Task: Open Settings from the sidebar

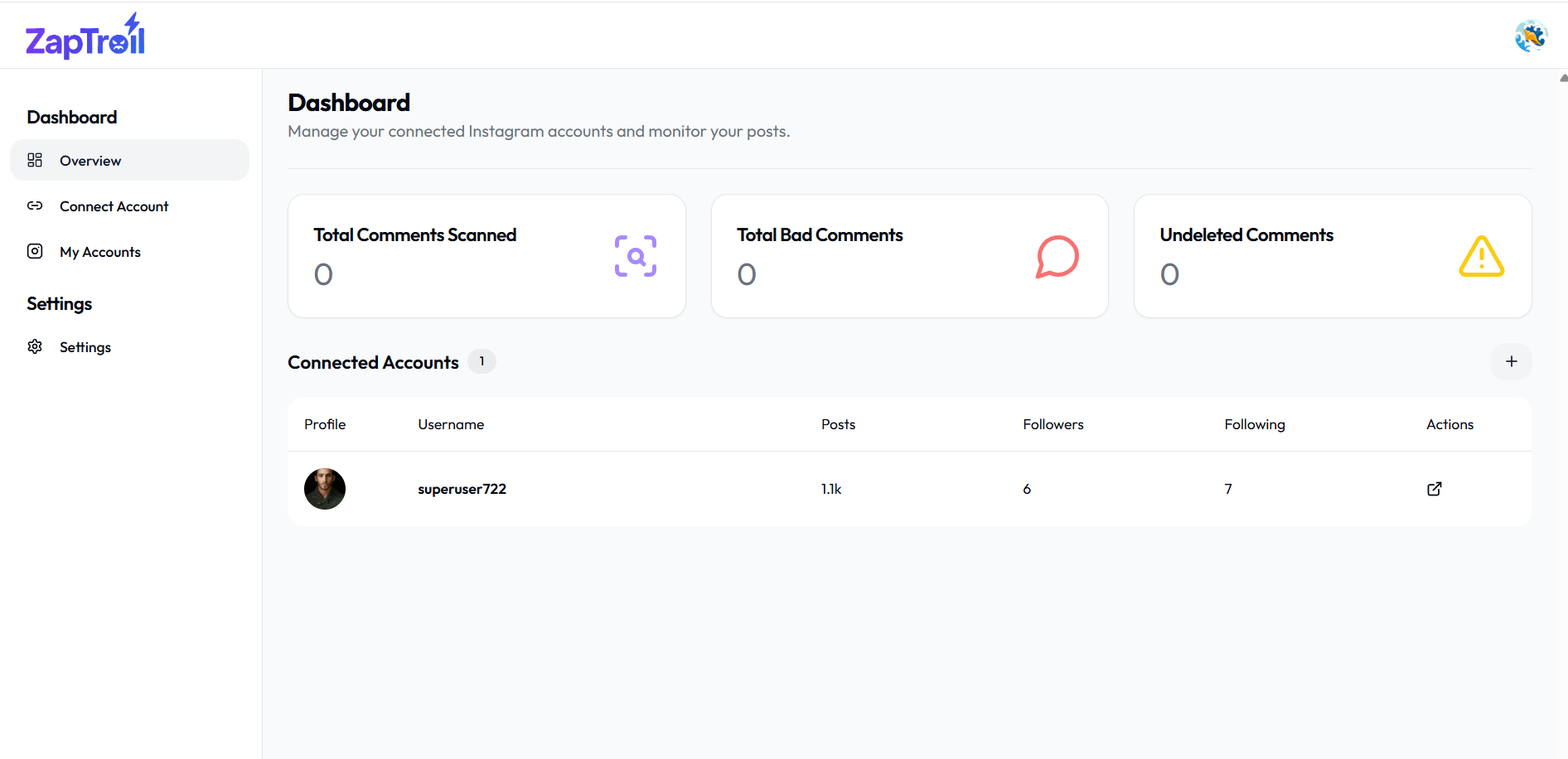Action: pos(85,347)
